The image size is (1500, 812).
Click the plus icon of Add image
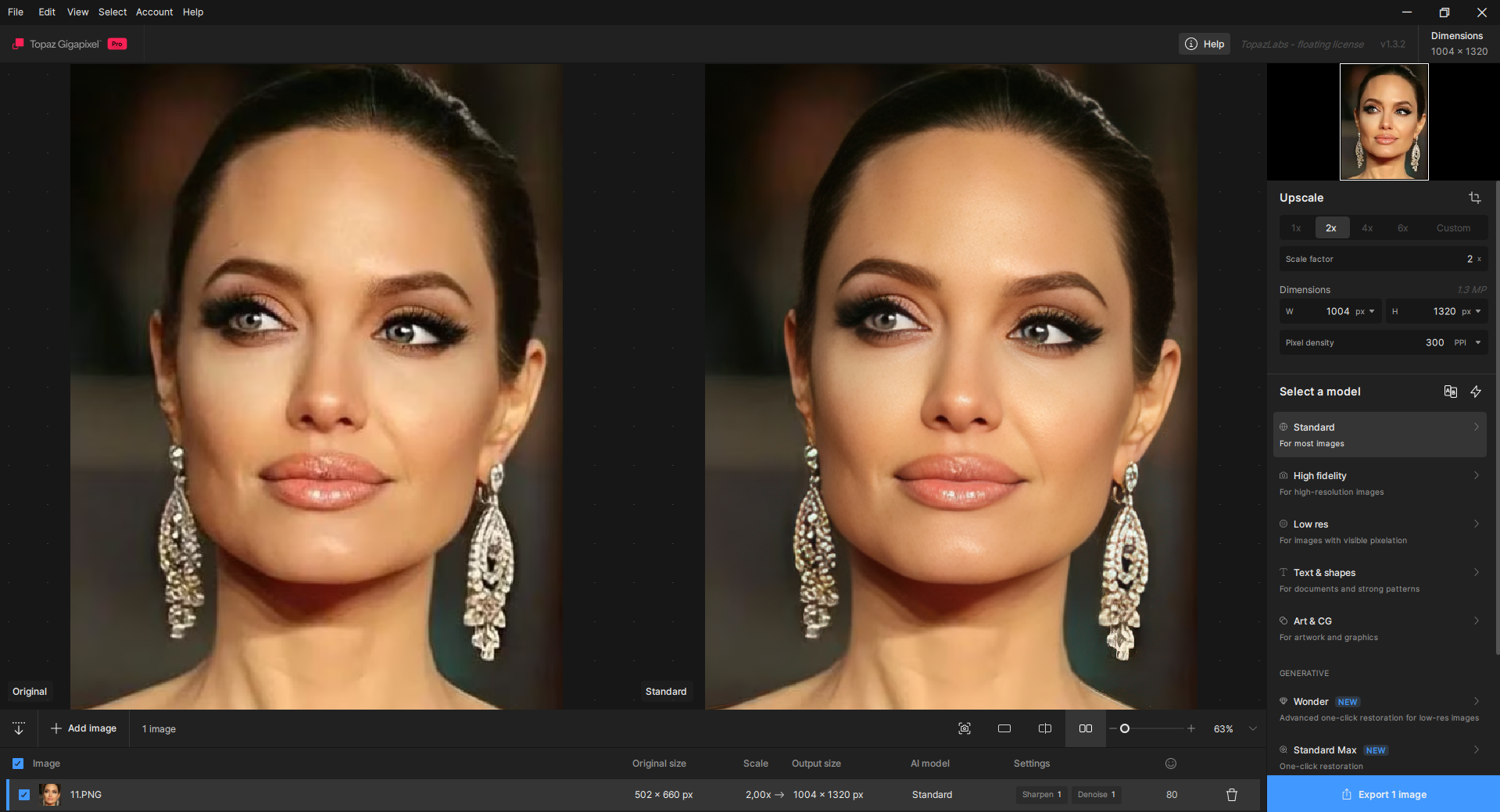point(56,728)
